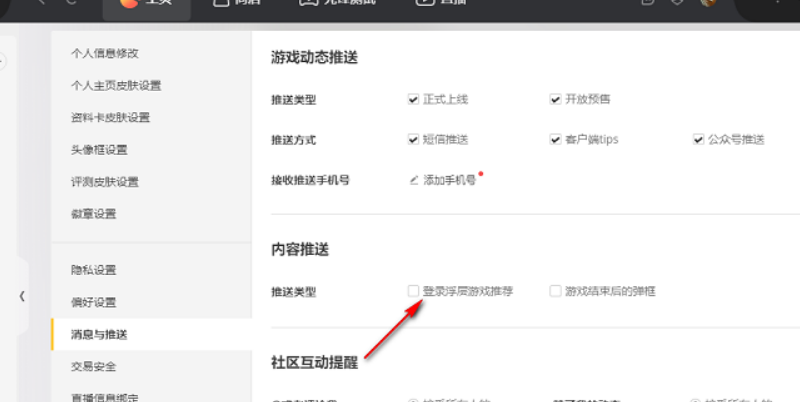Collapse the left sidebar with chevron arrow
800x402 pixels.
[x=22, y=296]
